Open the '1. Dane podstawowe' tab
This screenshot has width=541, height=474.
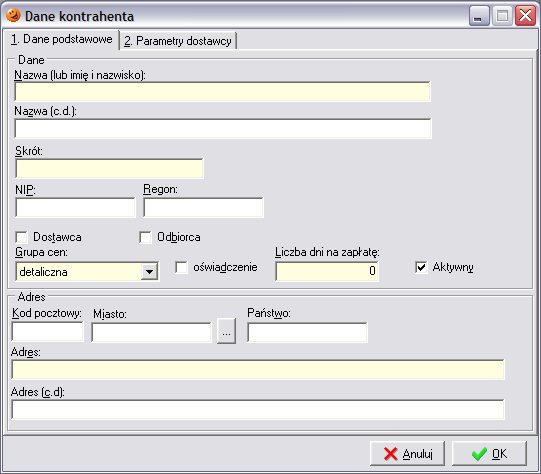point(61,39)
